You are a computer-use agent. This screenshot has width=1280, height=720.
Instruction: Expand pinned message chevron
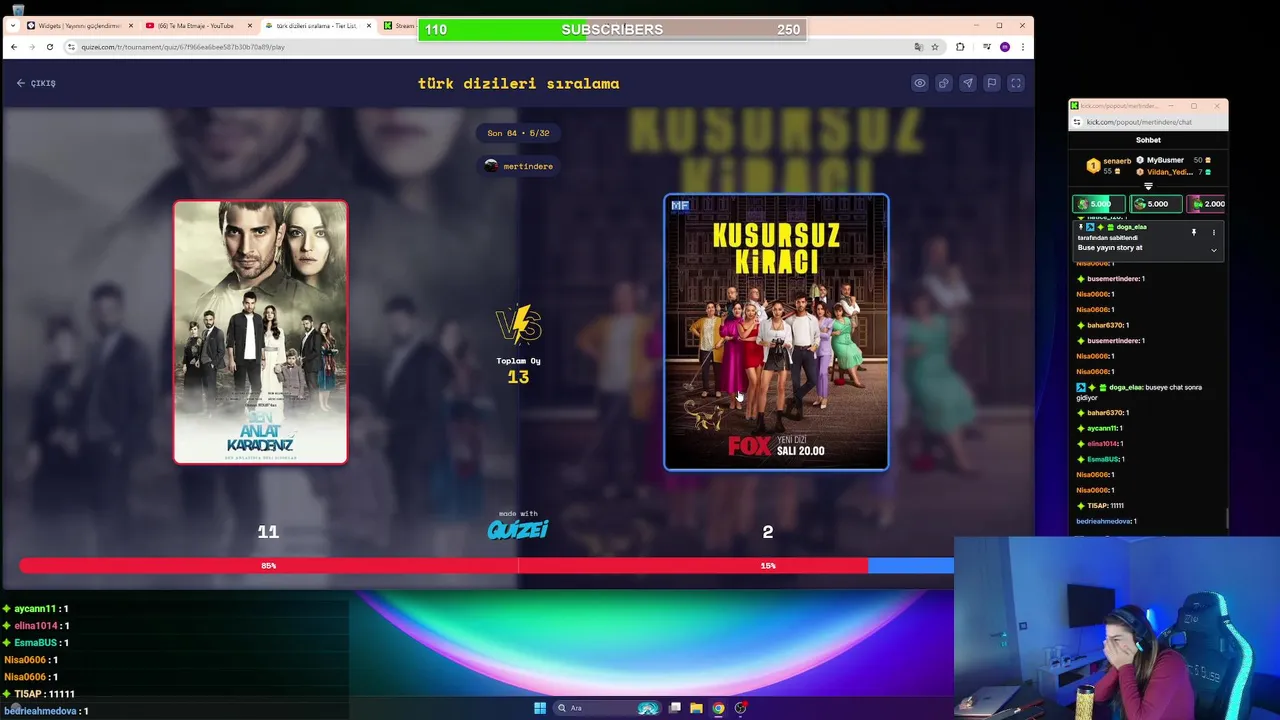coord(1214,250)
